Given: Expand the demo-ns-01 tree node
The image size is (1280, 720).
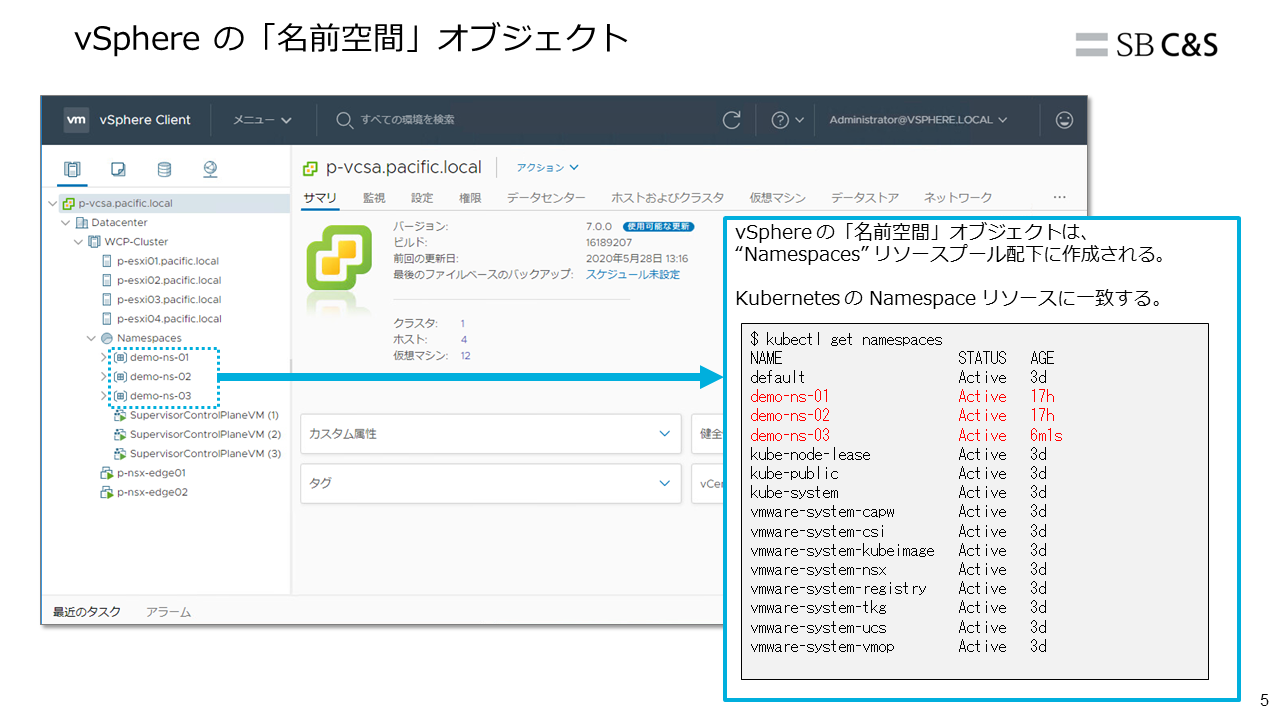Looking at the screenshot, I should (x=104, y=357).
